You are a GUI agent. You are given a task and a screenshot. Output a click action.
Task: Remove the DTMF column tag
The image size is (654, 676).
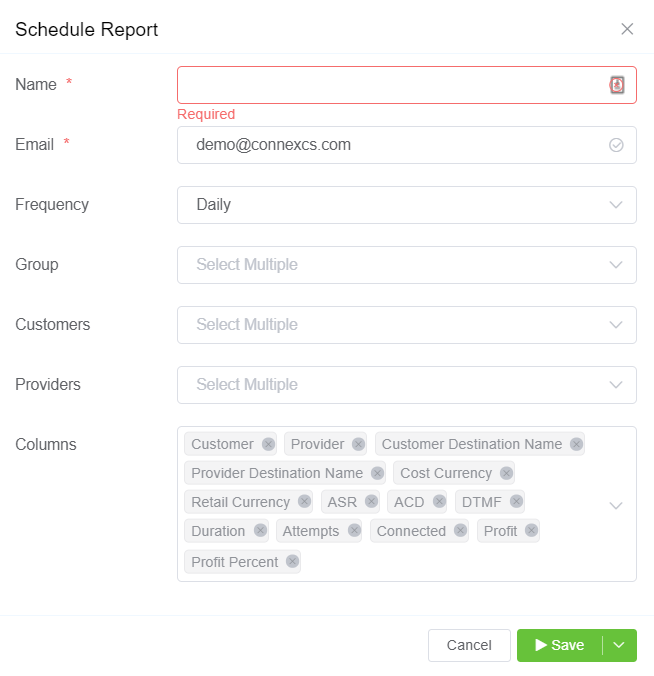point(516,502)
